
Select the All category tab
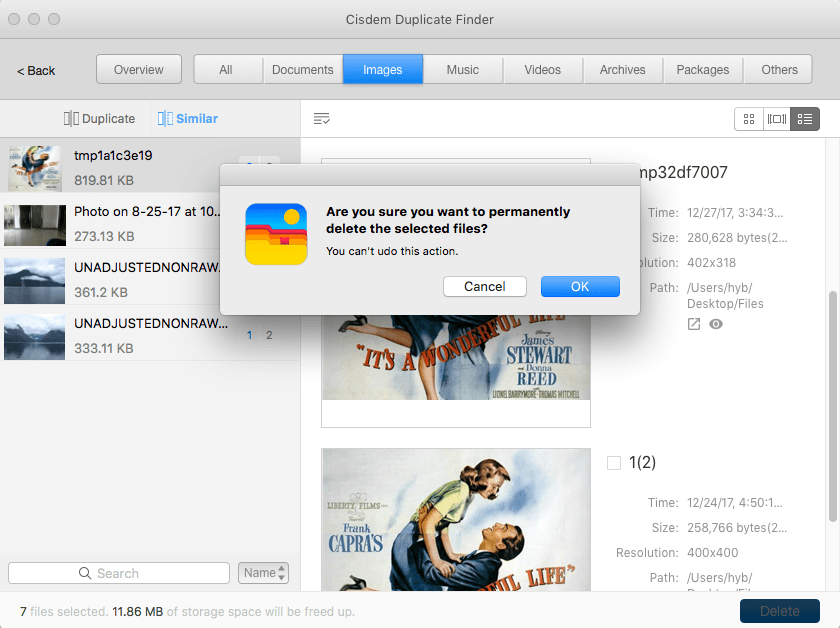coord(226,70)
